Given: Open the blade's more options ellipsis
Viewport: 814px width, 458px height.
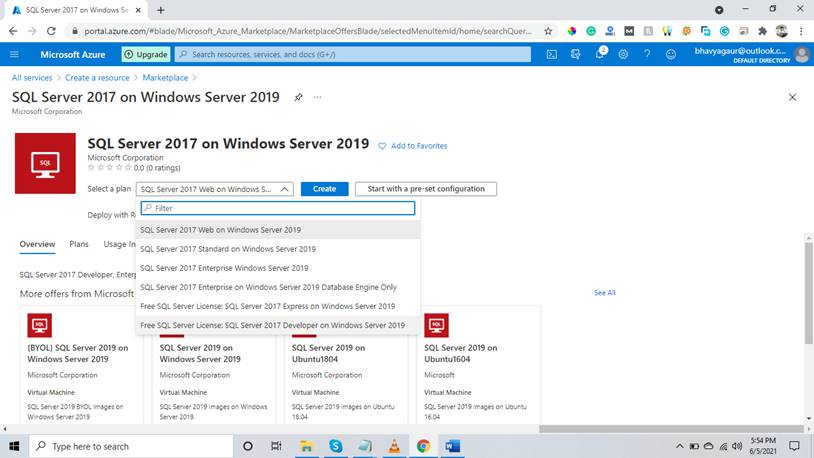Looking at the screenshot, I should click(317, 97).
